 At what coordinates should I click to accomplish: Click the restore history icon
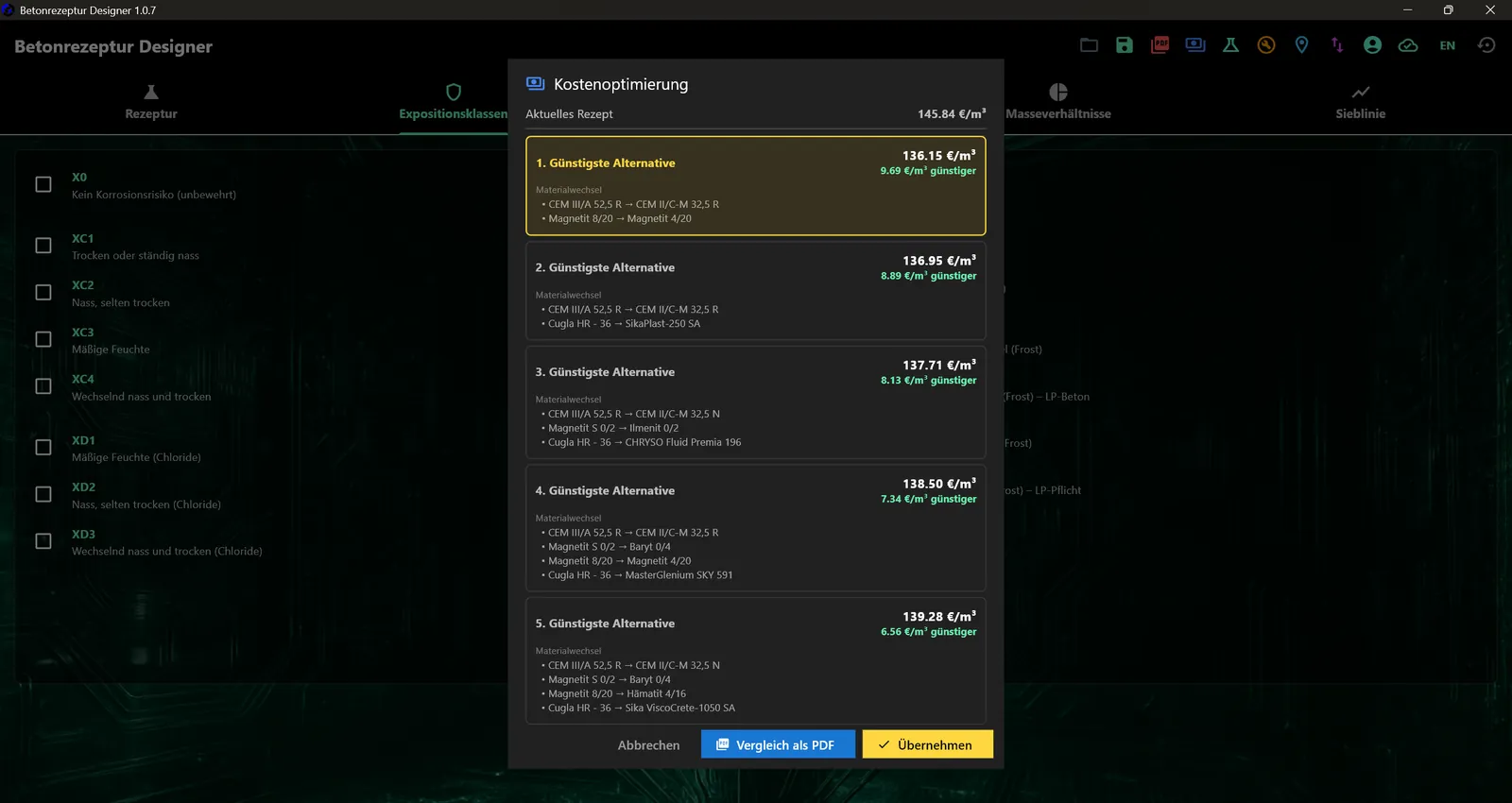[x=1486, y=45]
